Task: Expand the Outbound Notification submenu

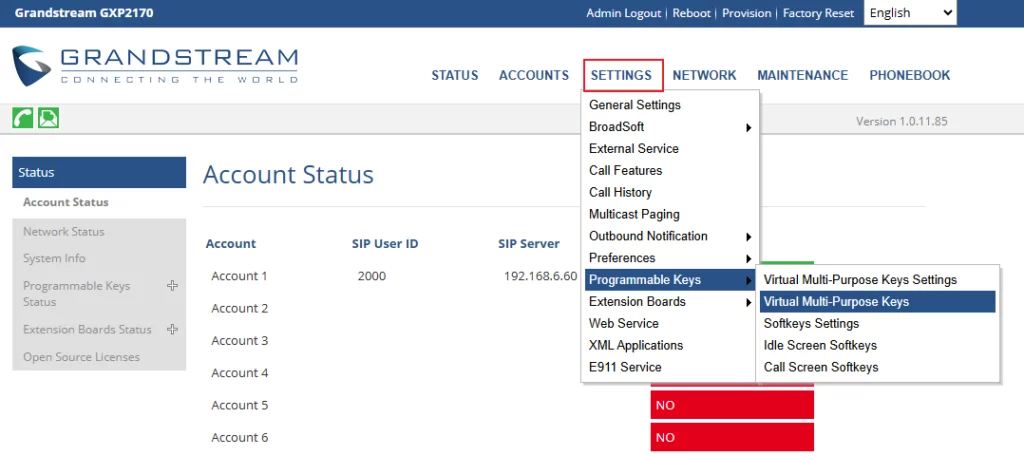Action: (671, 236)
